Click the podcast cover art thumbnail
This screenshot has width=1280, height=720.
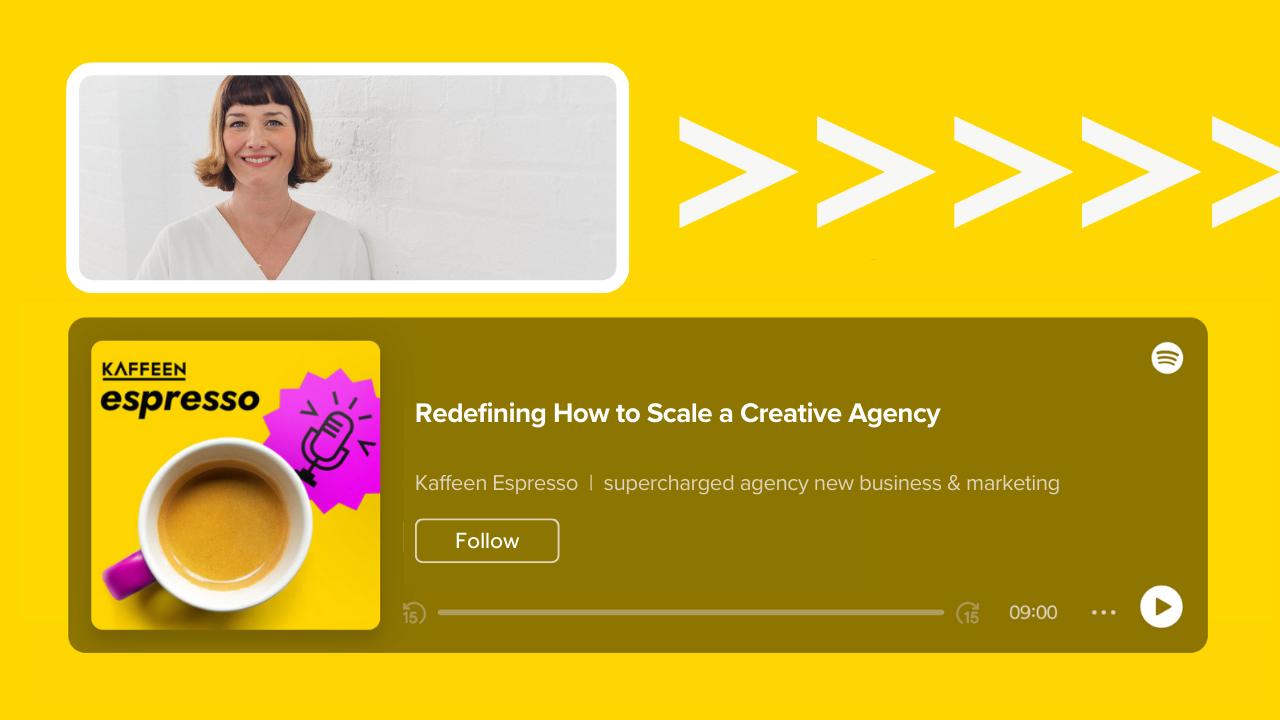[236, 485]
